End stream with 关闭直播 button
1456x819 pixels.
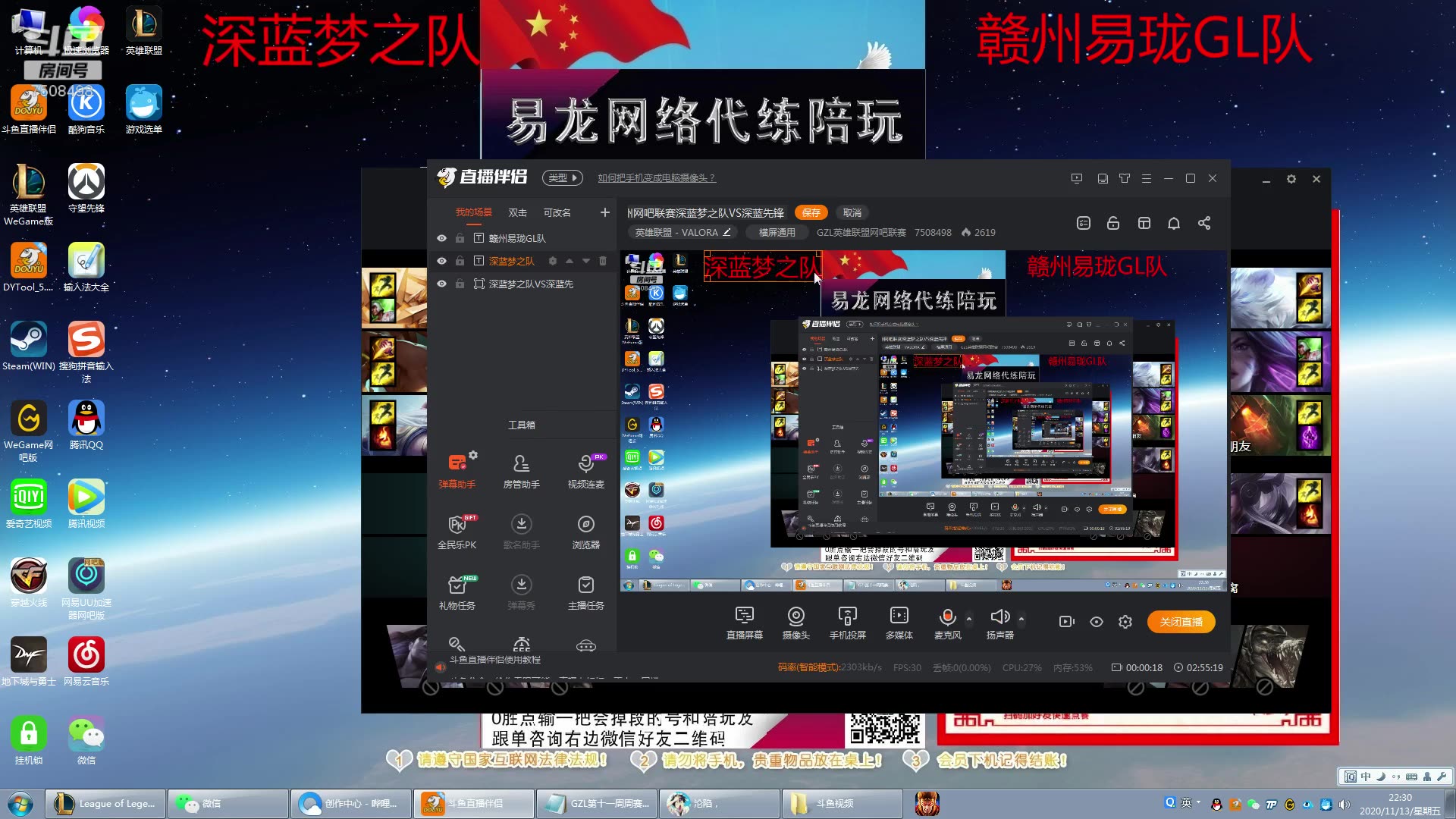(x=1181, y=622)
